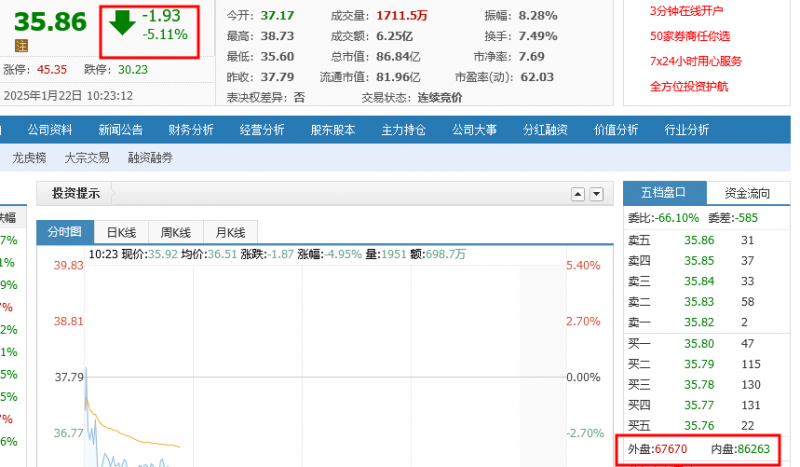Click the 外盘 value 67670
Viewport: 800px width, 467px height.
671,449
